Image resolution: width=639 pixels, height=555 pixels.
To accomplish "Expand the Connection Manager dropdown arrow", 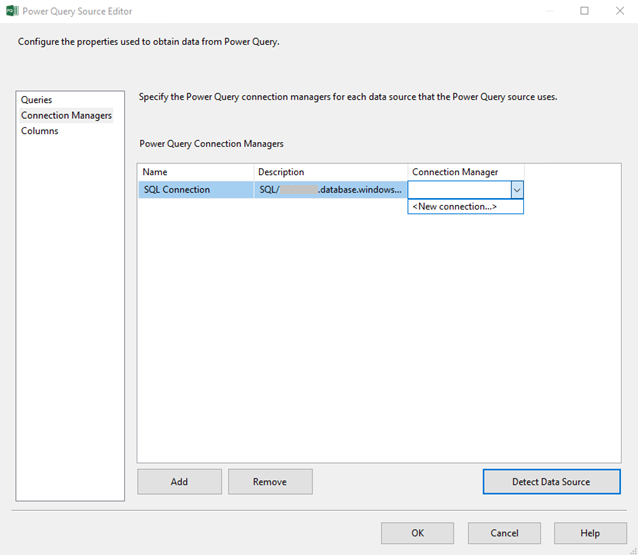I will point(516,190).
